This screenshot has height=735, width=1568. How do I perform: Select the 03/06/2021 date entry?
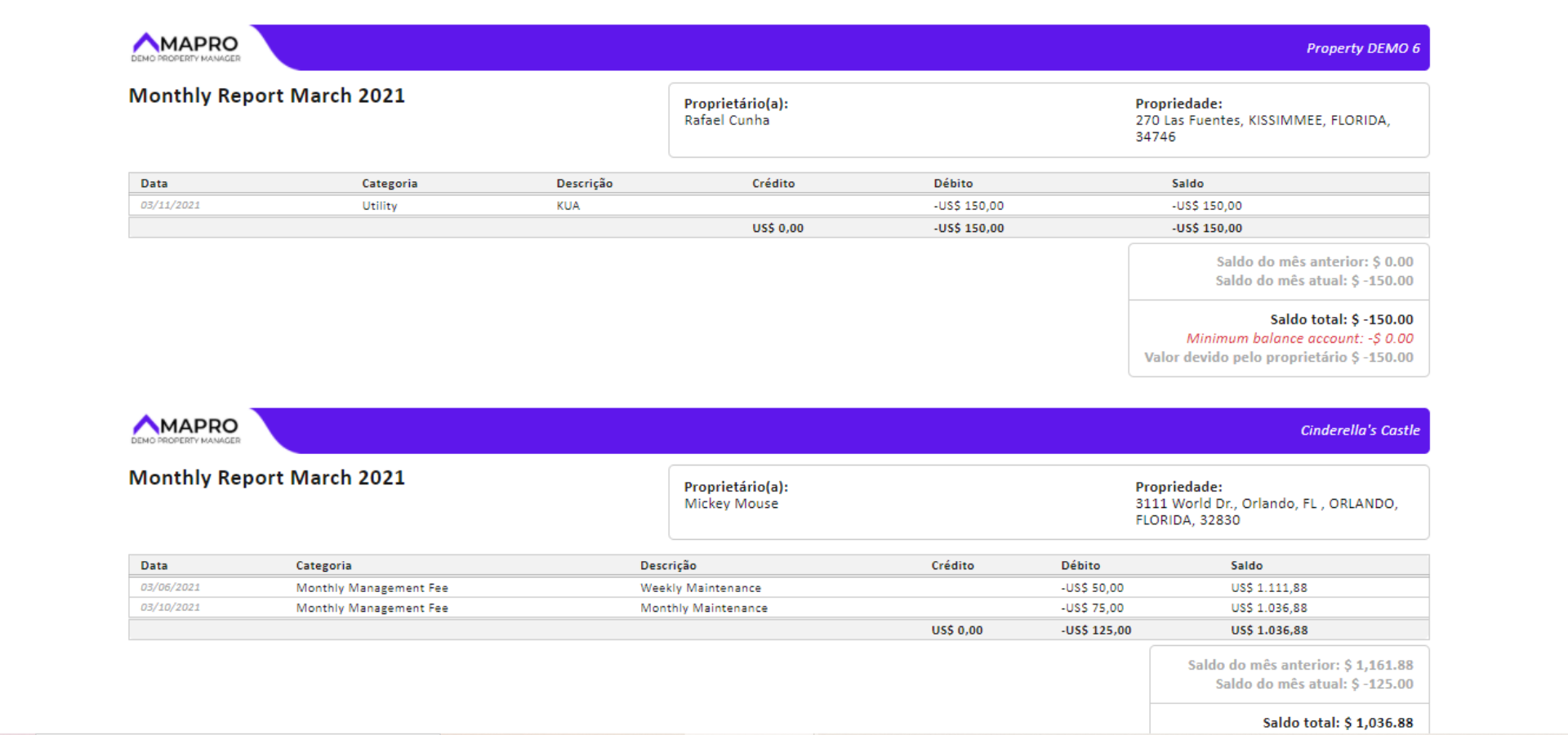pyautogui.click(x=170, y=588)
